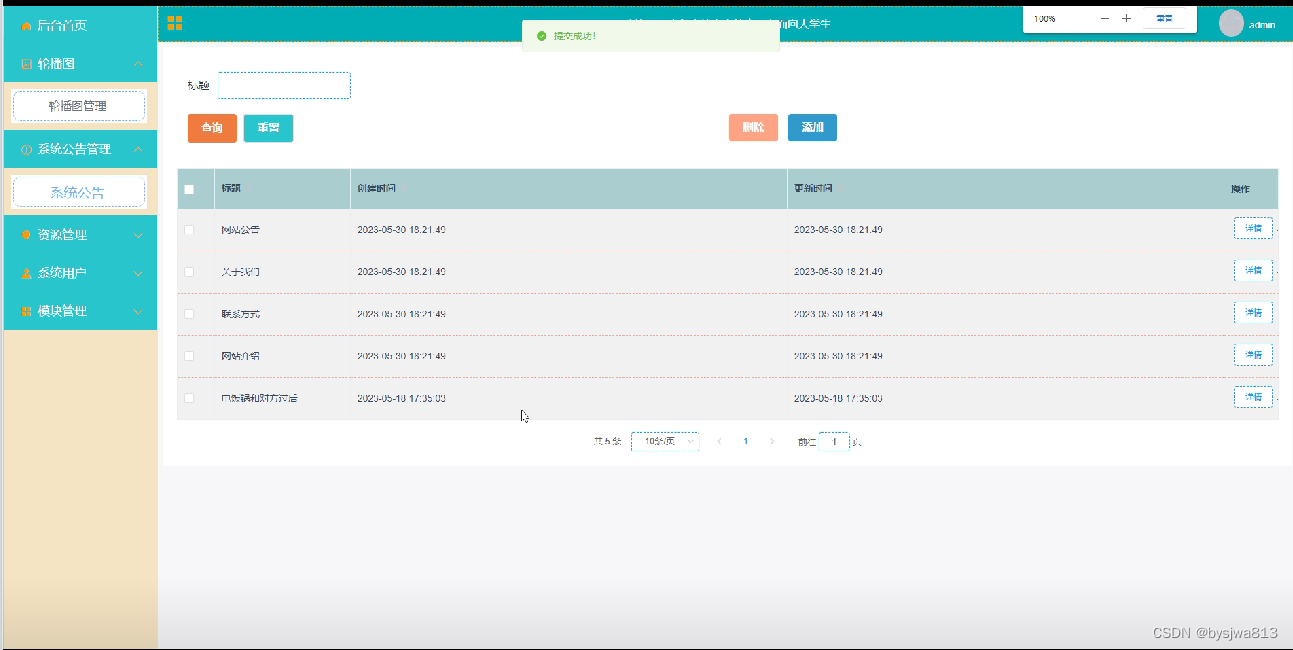Image resolution: width=1293 pixels, height=650 pixels.
Task: Open 系统公告 submenu item
Action: [x=79, y=192]
